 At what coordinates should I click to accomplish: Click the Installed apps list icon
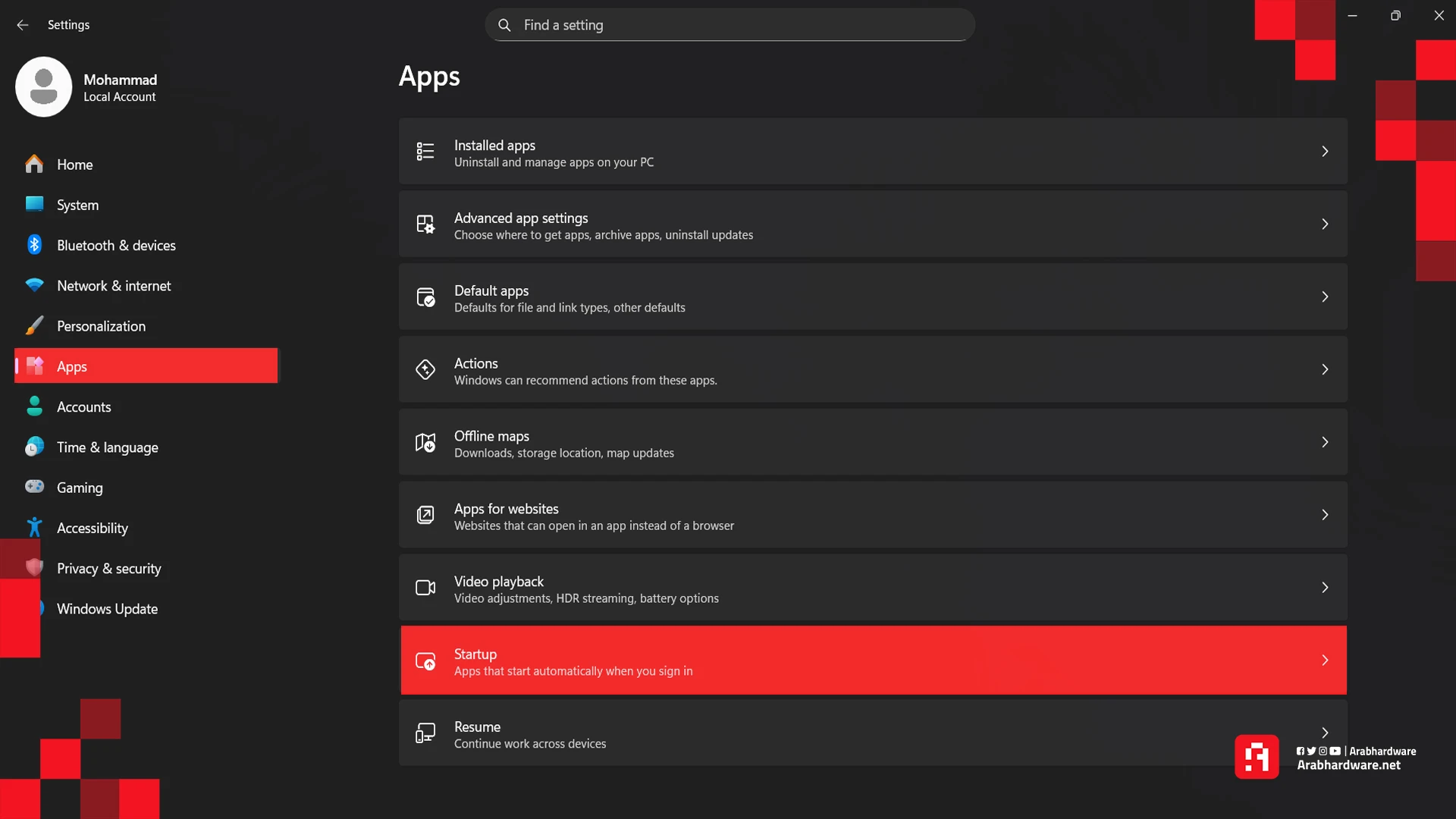click(x=425, y=152)
